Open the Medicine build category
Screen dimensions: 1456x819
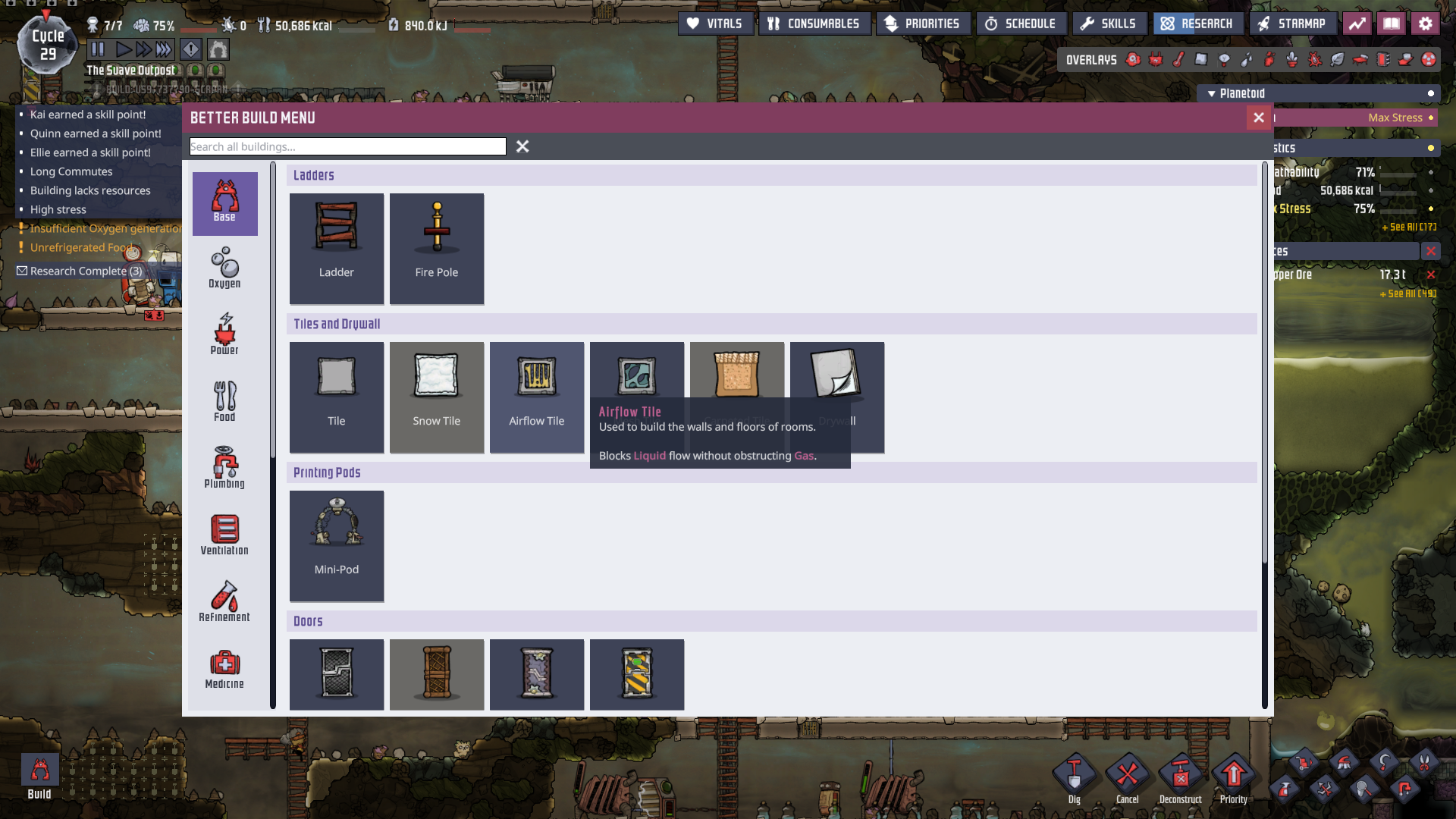225,669
